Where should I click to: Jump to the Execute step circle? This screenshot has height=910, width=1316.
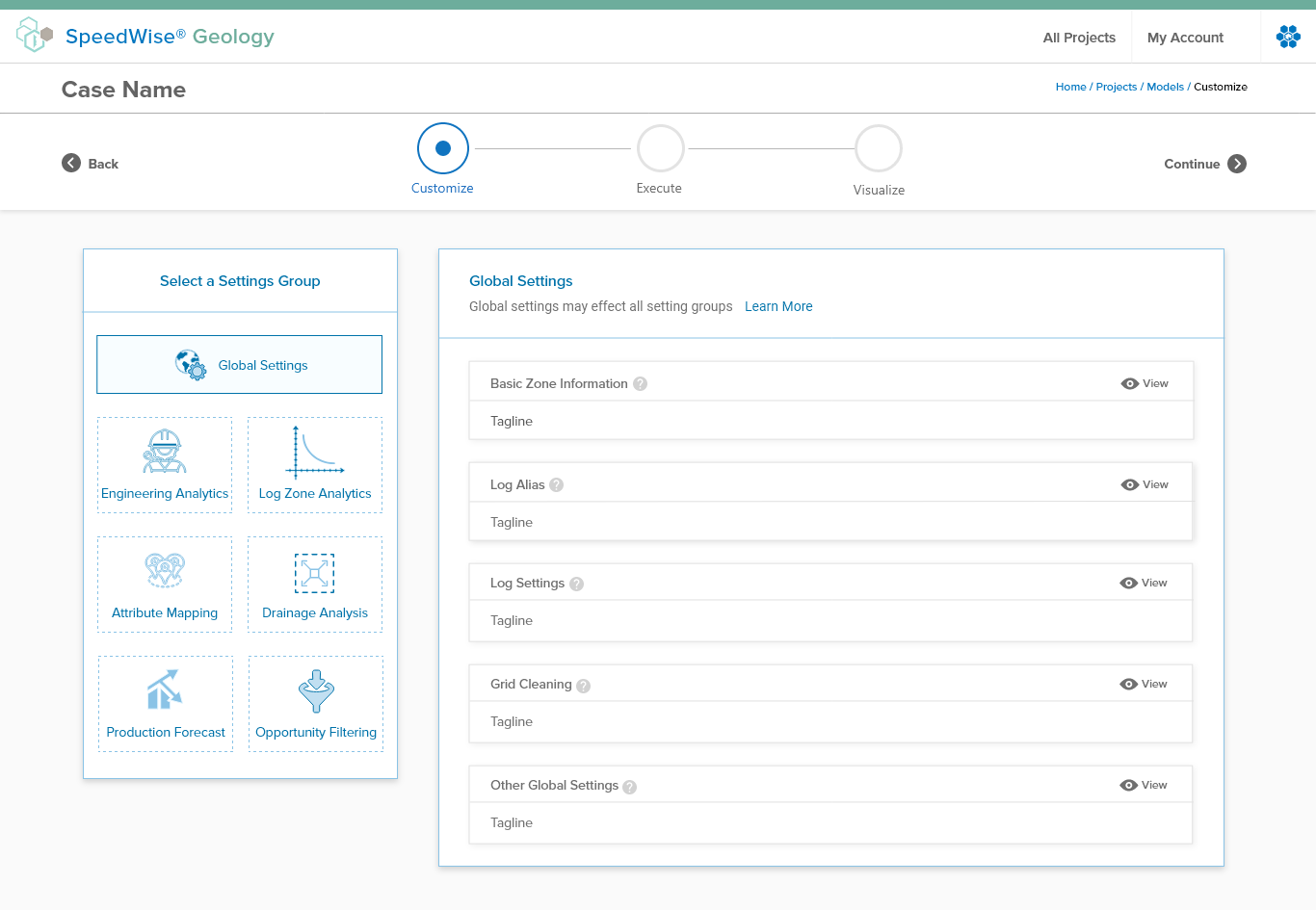pos(660,148)
